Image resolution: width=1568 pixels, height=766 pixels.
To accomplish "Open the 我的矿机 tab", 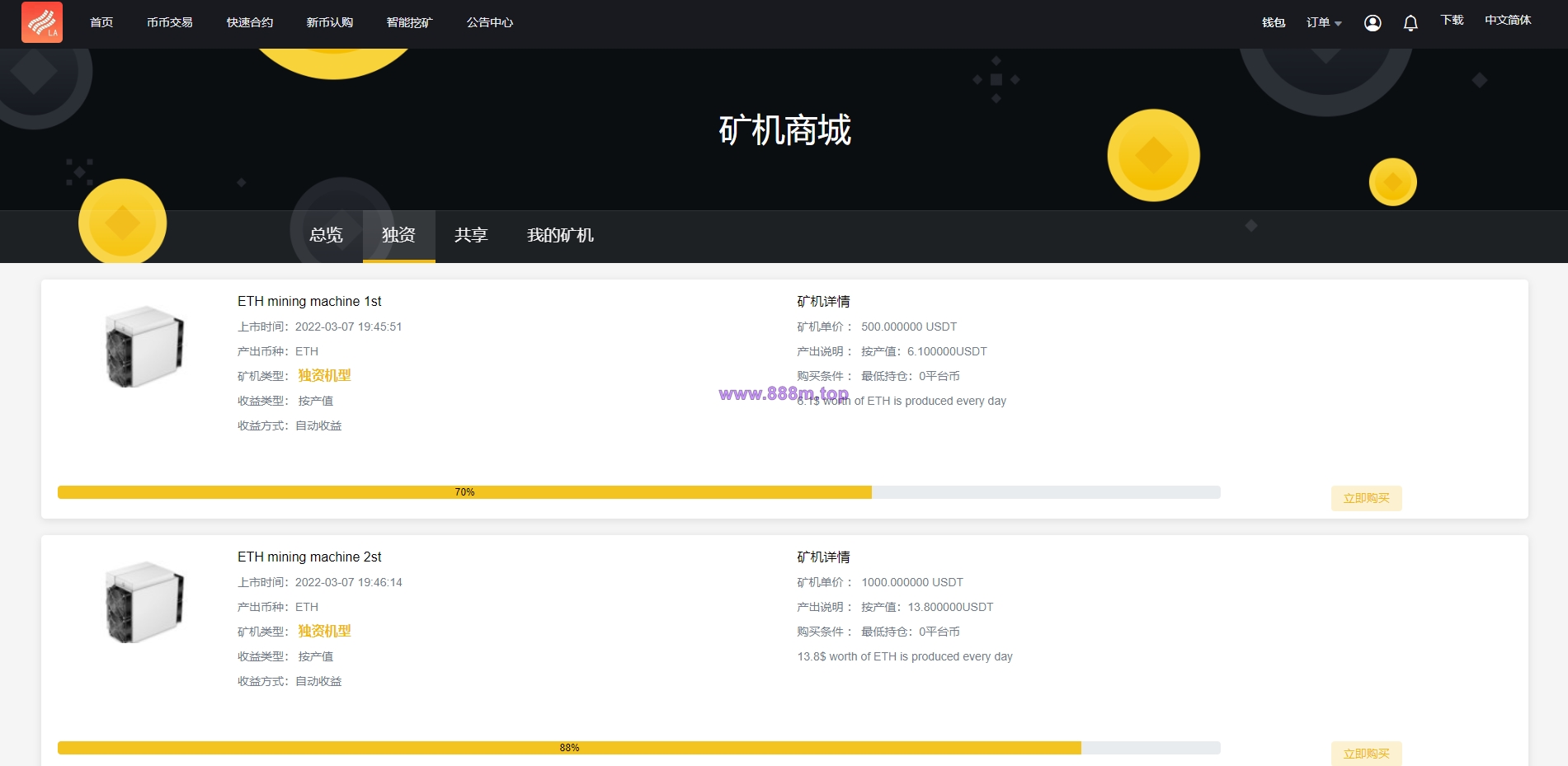I will 560,235.
